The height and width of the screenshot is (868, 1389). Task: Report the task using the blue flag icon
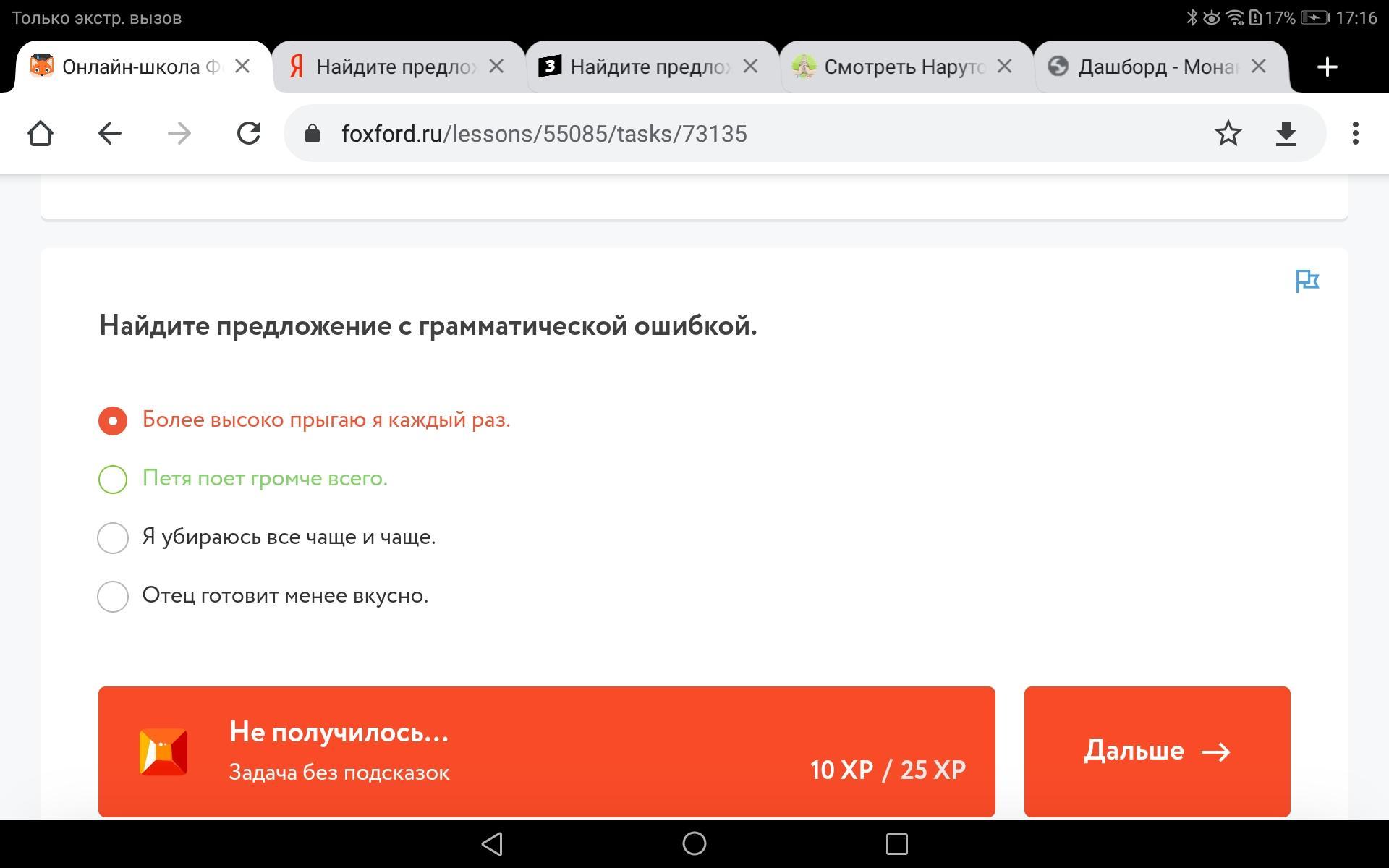tap(1307, 281)
